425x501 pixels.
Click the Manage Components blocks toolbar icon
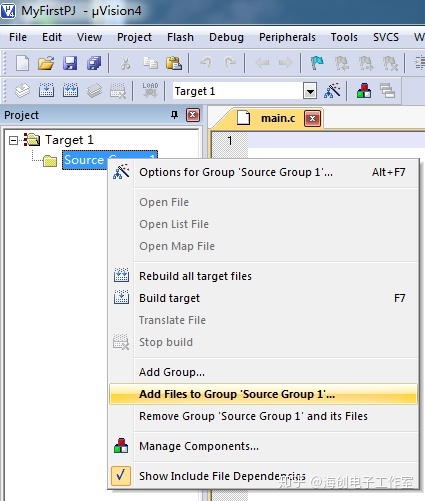[364, 90]
